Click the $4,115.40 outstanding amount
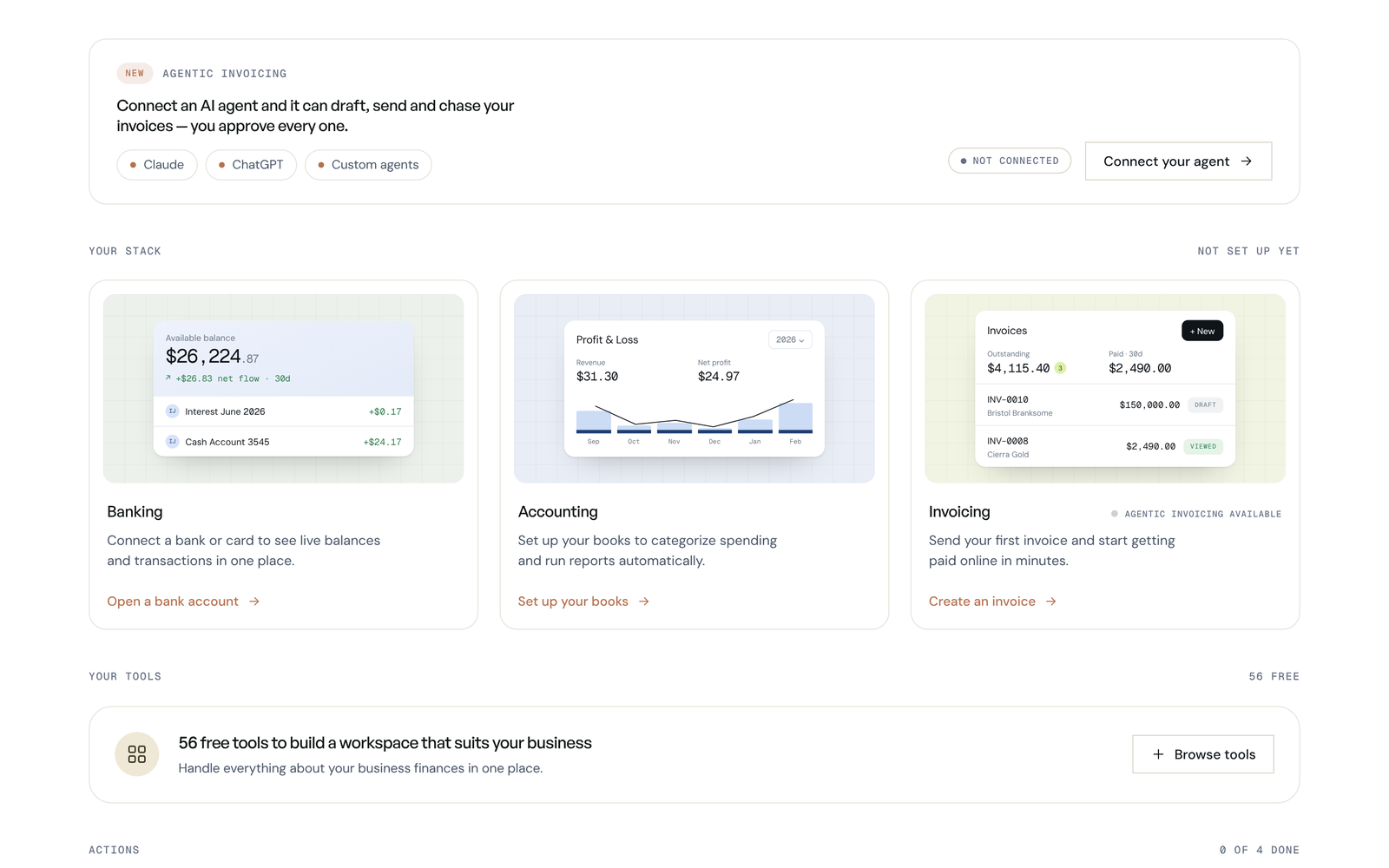1389x868 pixels. [1018, 369]
